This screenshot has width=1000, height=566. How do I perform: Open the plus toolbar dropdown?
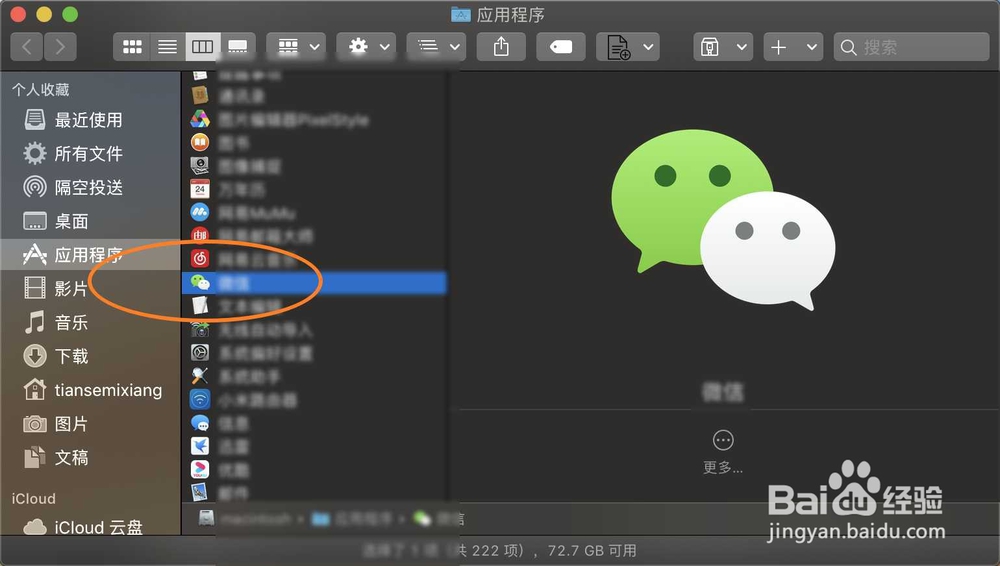coord(793,47)
